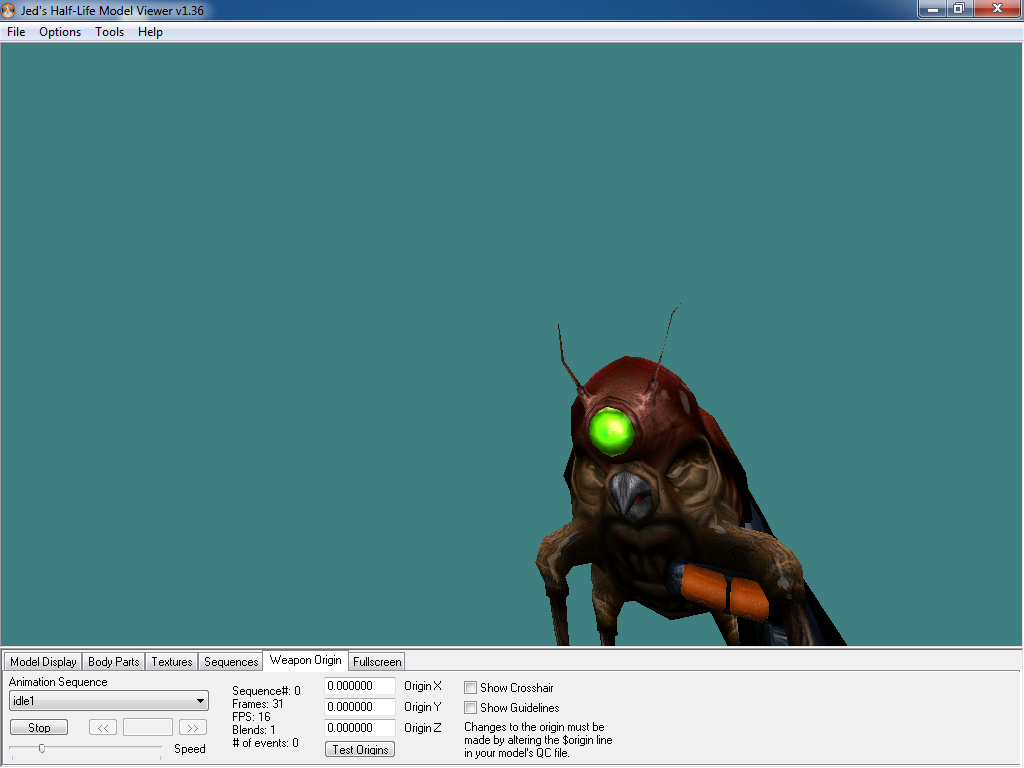
Task: Click the '# of events: 0' text
Action: (265, 743)
